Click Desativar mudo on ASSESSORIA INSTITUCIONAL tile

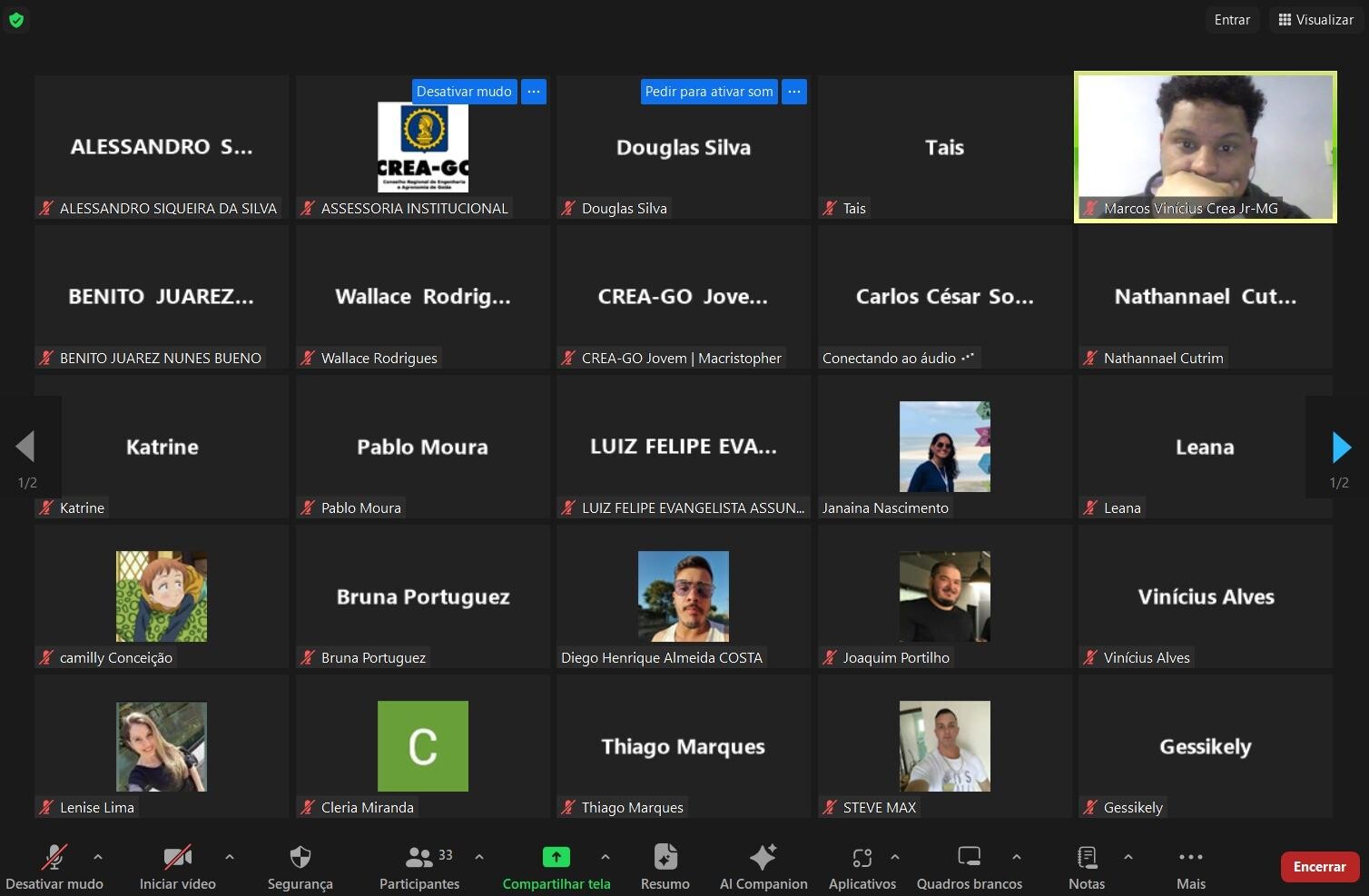[x=464, y=92]
